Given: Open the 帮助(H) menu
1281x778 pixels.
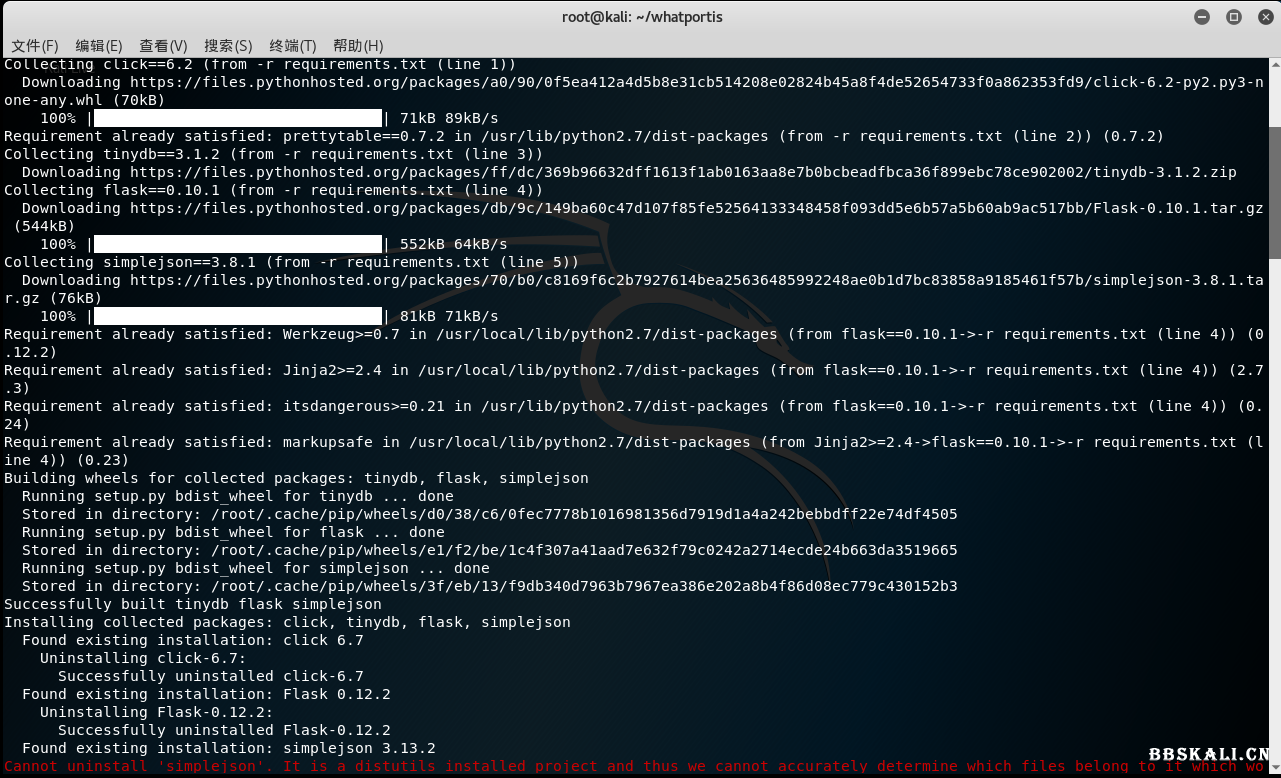Looking at the screenshot, I should (x=358, y=46).
